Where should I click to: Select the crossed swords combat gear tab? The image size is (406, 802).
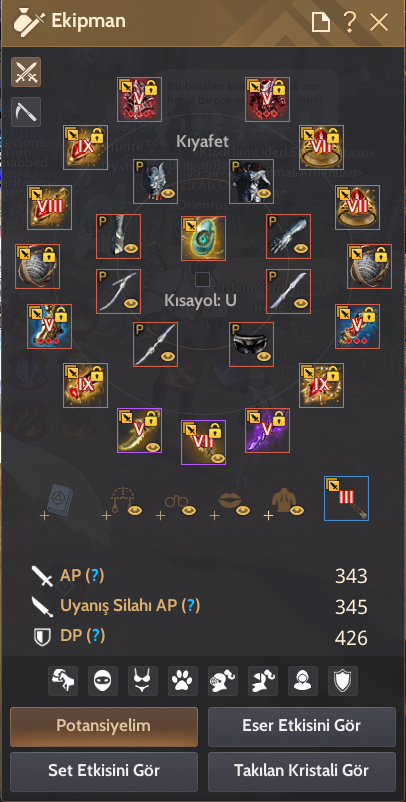coord(26,72)
